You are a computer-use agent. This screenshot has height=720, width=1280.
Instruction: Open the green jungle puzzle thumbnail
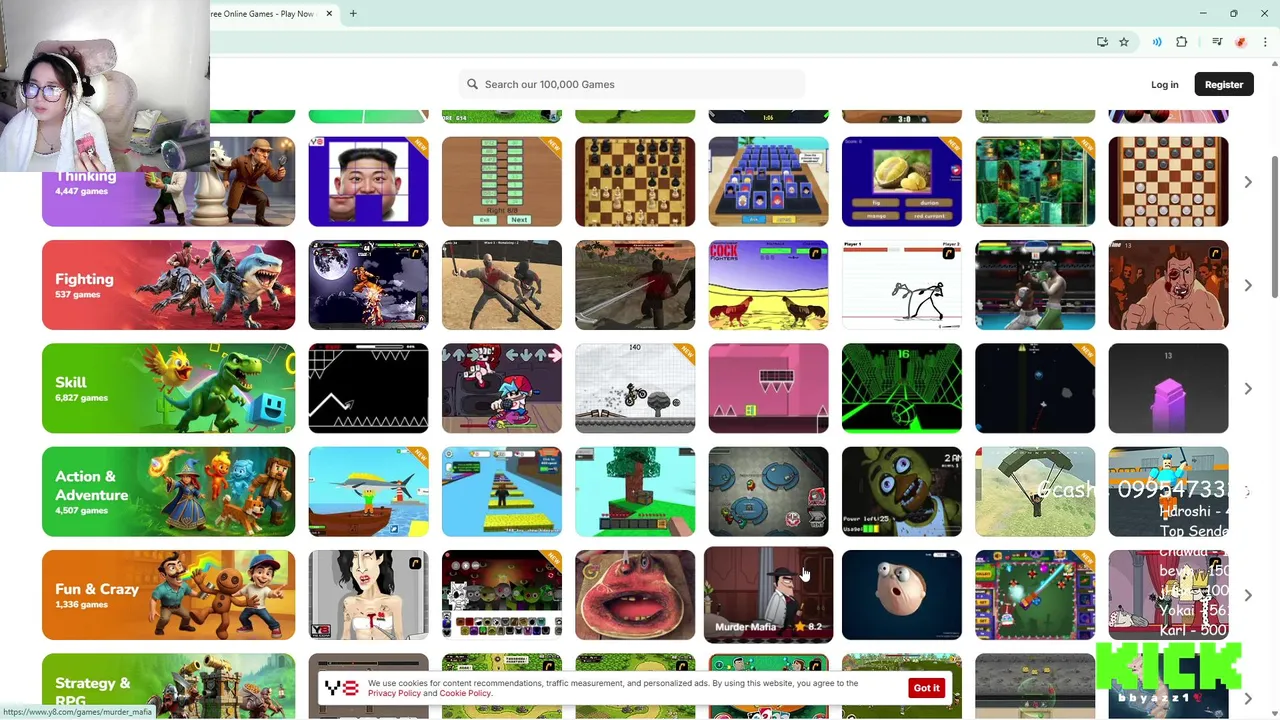click(x=1035, y=182)
